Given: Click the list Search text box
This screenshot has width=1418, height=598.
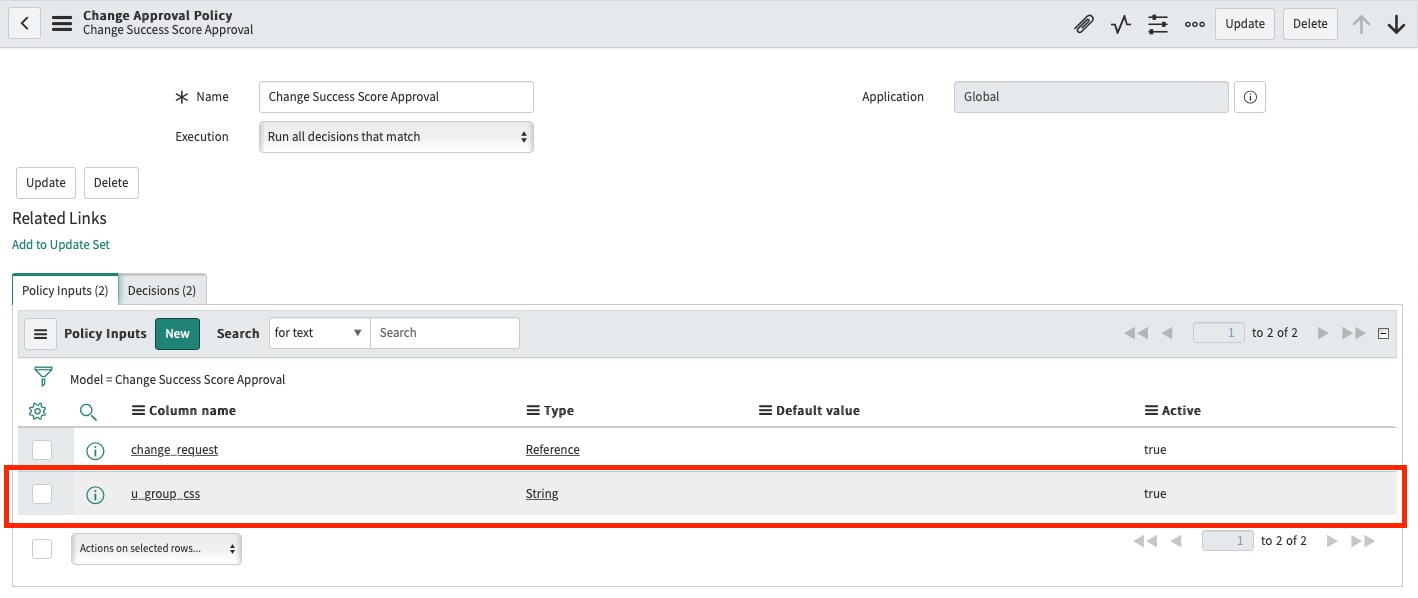Looking at the screenshot, I should tap(445, 333).
